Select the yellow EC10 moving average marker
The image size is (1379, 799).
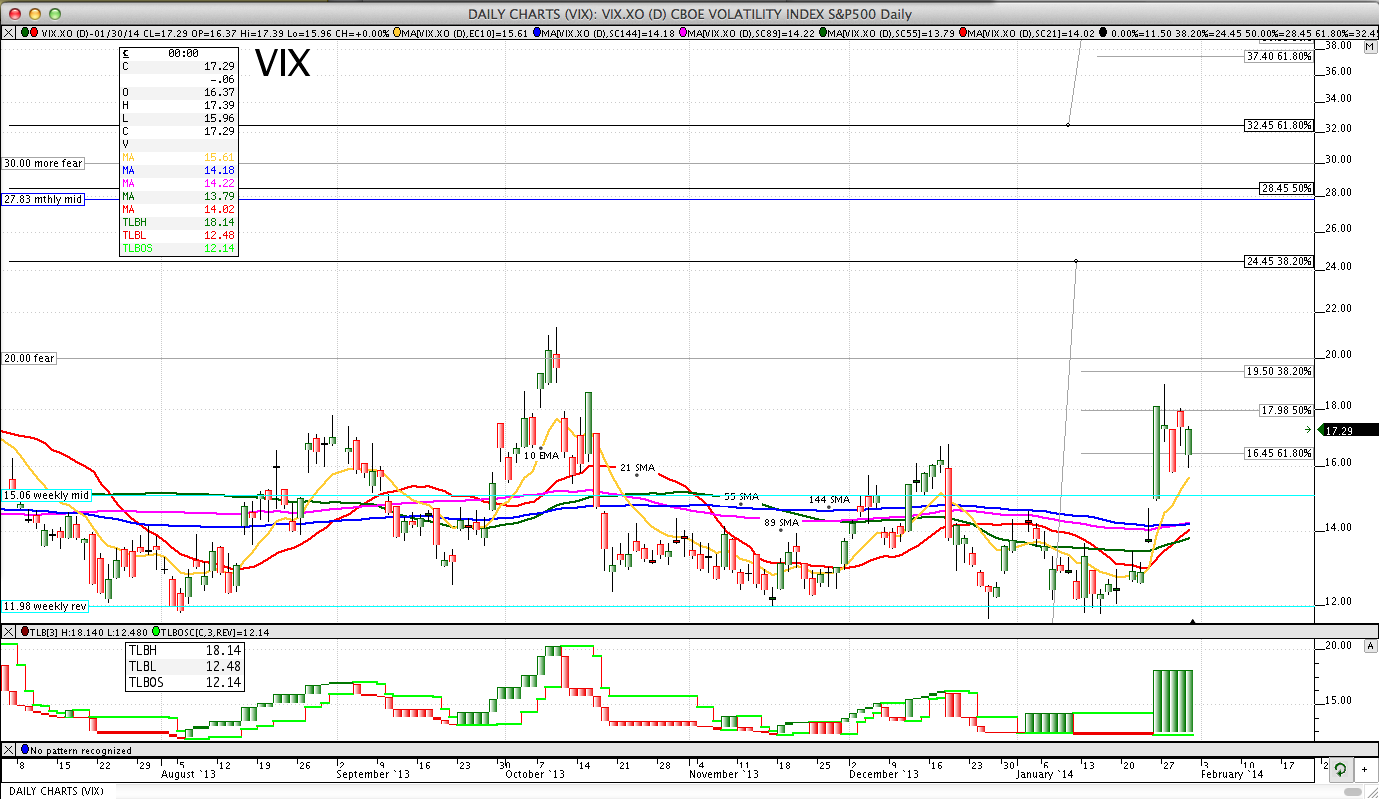pos(398,32)
